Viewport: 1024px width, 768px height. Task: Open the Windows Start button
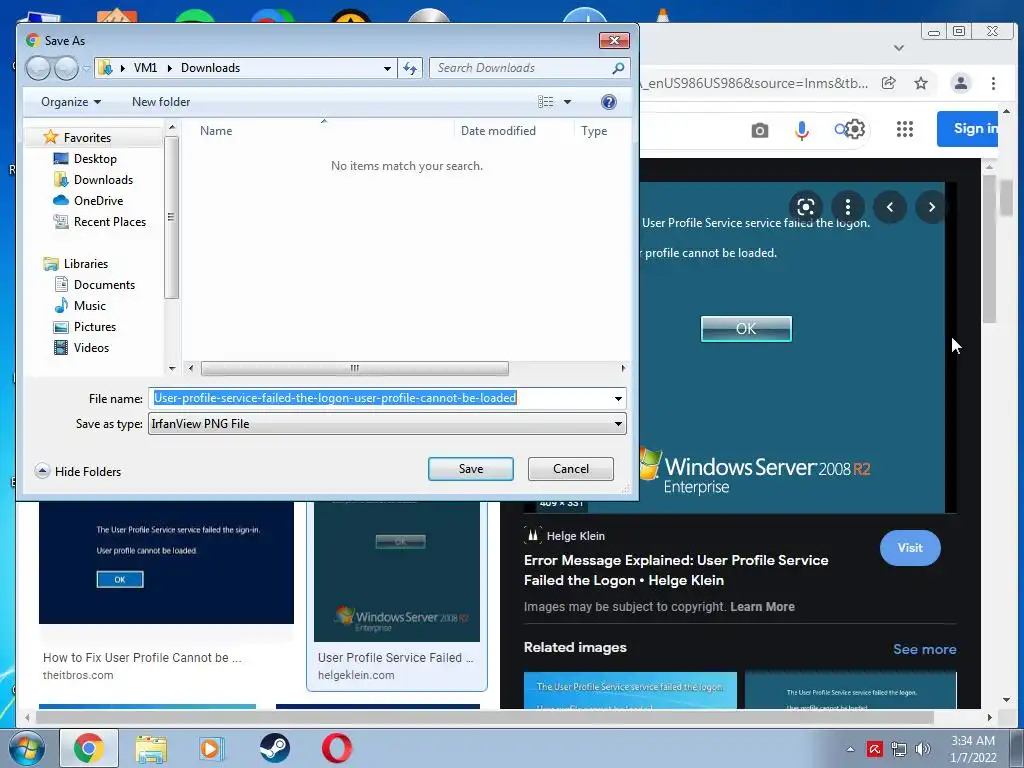pyautogui.click(x=26, y=749)
